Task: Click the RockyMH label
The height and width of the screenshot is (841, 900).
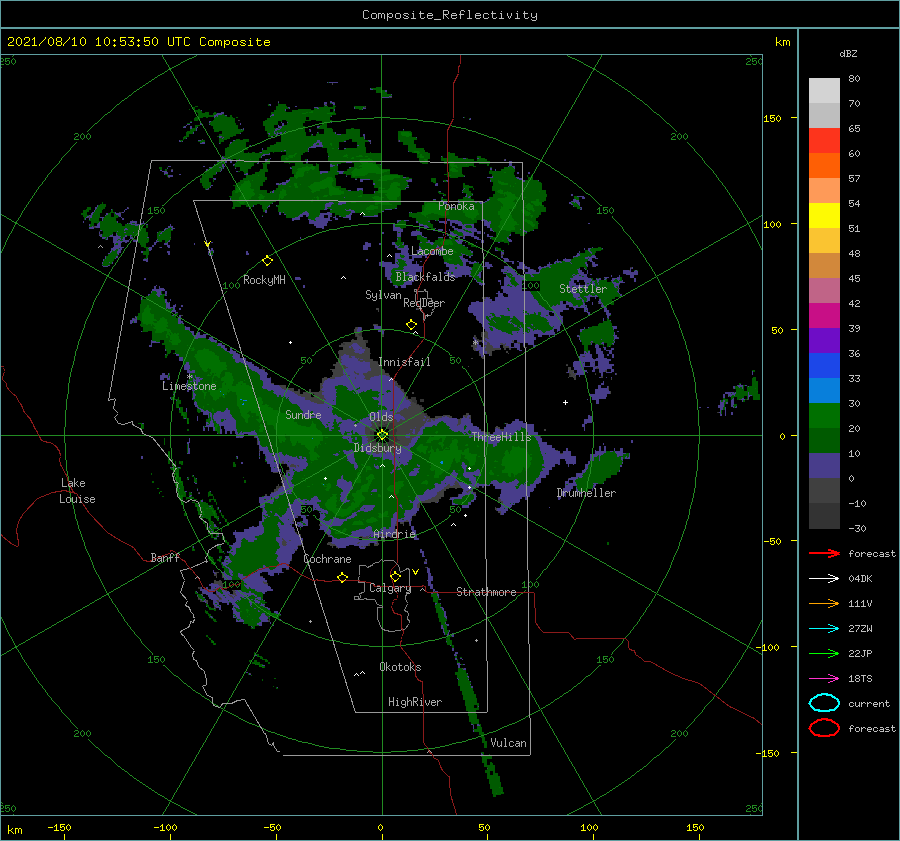Action: (x=264, y=280)
